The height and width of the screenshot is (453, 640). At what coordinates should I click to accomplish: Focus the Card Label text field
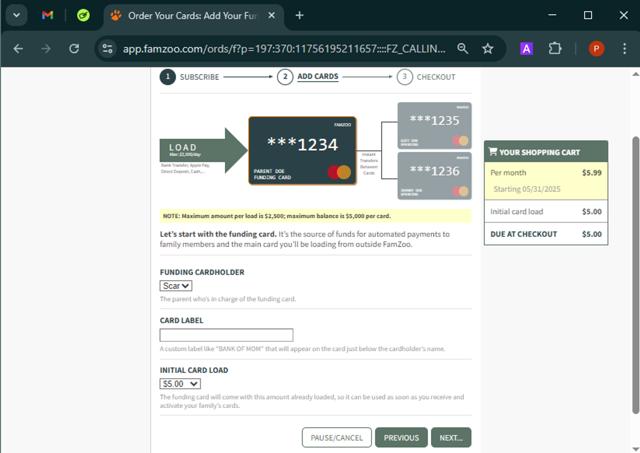pyautogui.click(x=227, y=335)
